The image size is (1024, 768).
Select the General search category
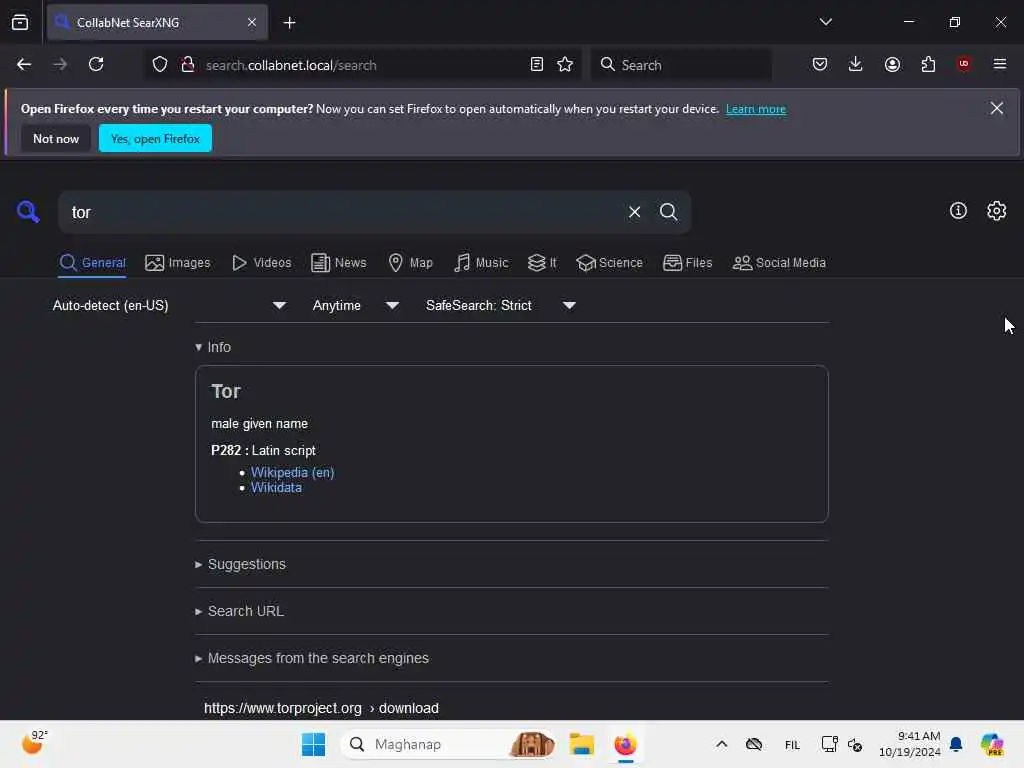(x=92, y=263)
